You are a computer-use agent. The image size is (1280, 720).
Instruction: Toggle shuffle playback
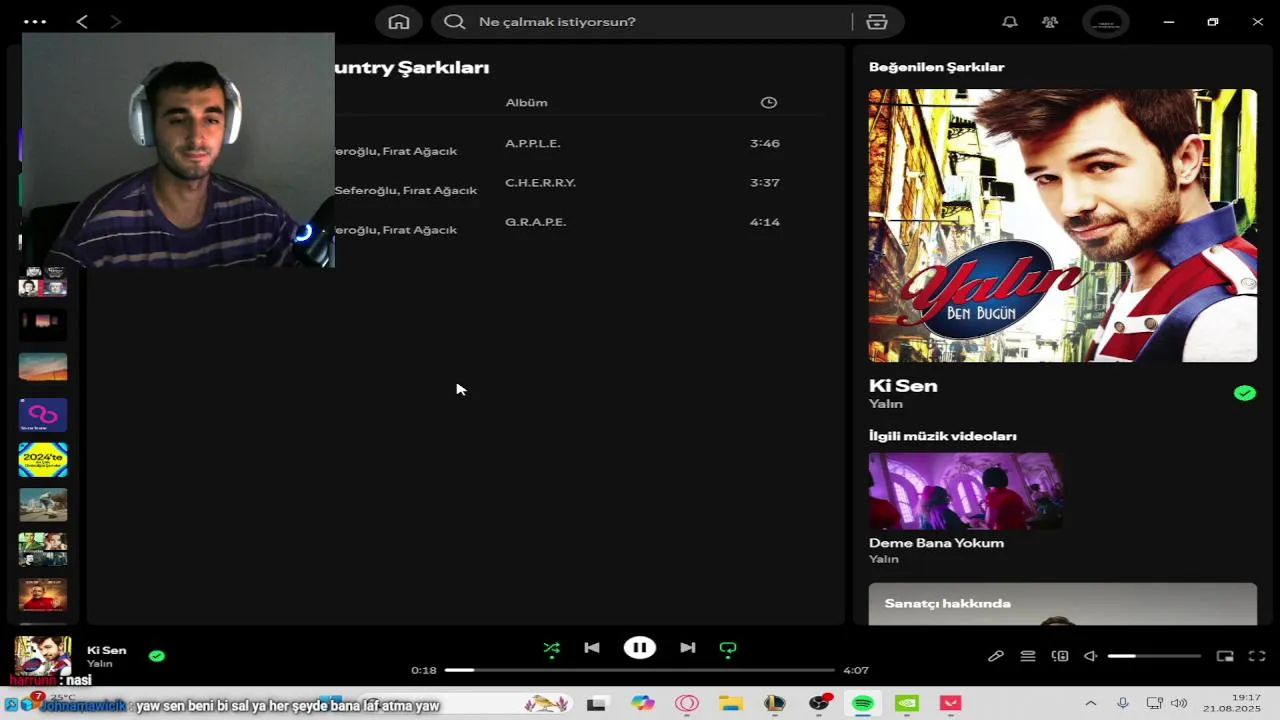pyautogui.click(x=552, y=648)
